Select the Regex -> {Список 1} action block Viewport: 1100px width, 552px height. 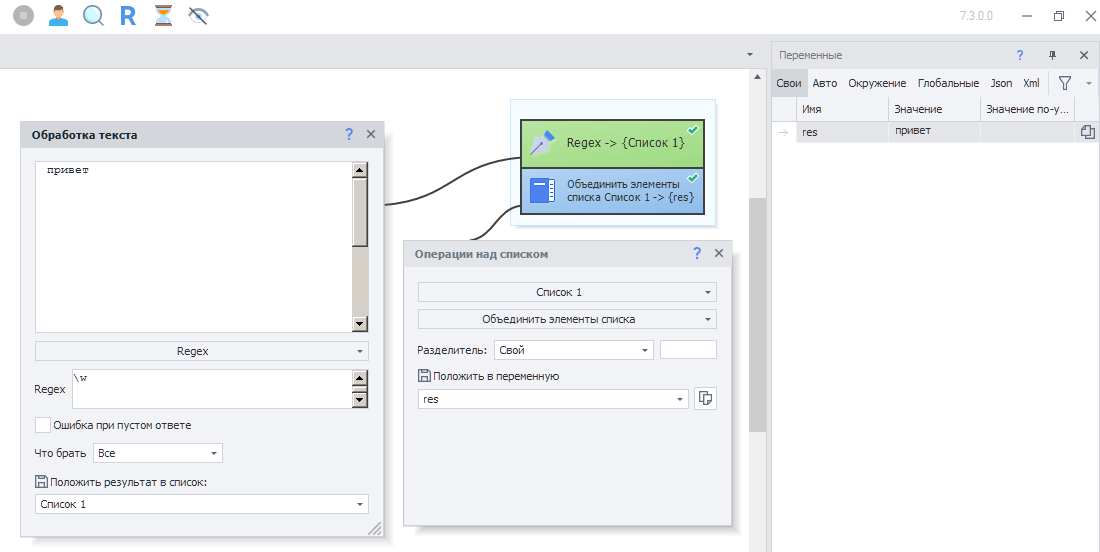point(612,143)
